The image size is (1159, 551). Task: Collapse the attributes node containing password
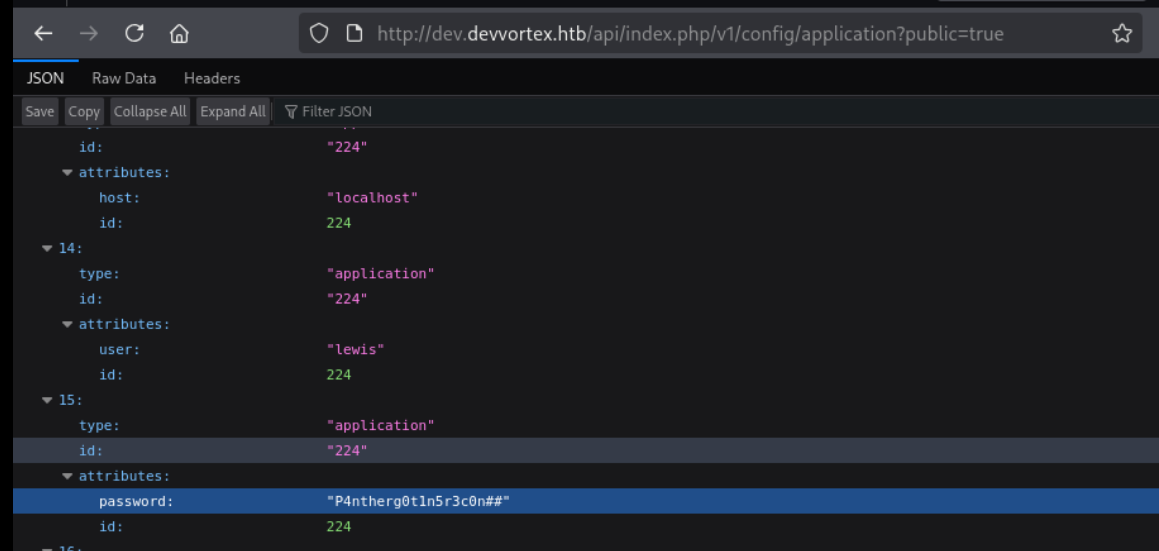pyautogui.click(x=68, y=476)
